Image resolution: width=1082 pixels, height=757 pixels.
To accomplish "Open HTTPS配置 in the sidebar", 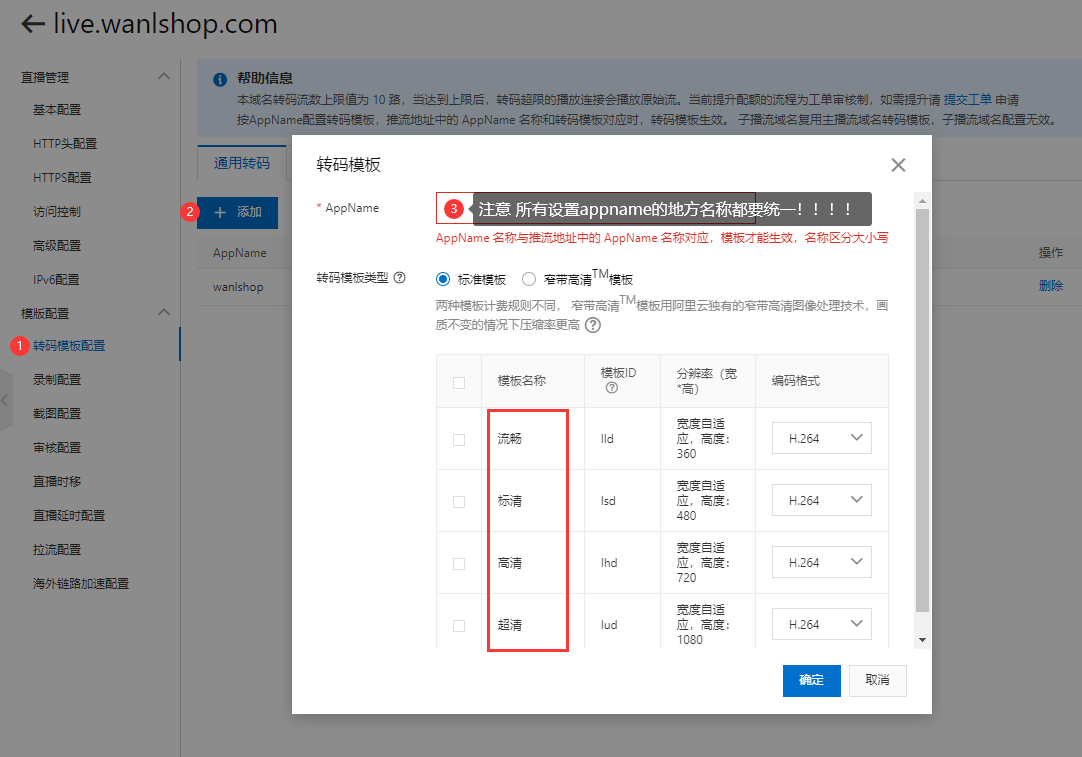I will click(x=62, y=177).
